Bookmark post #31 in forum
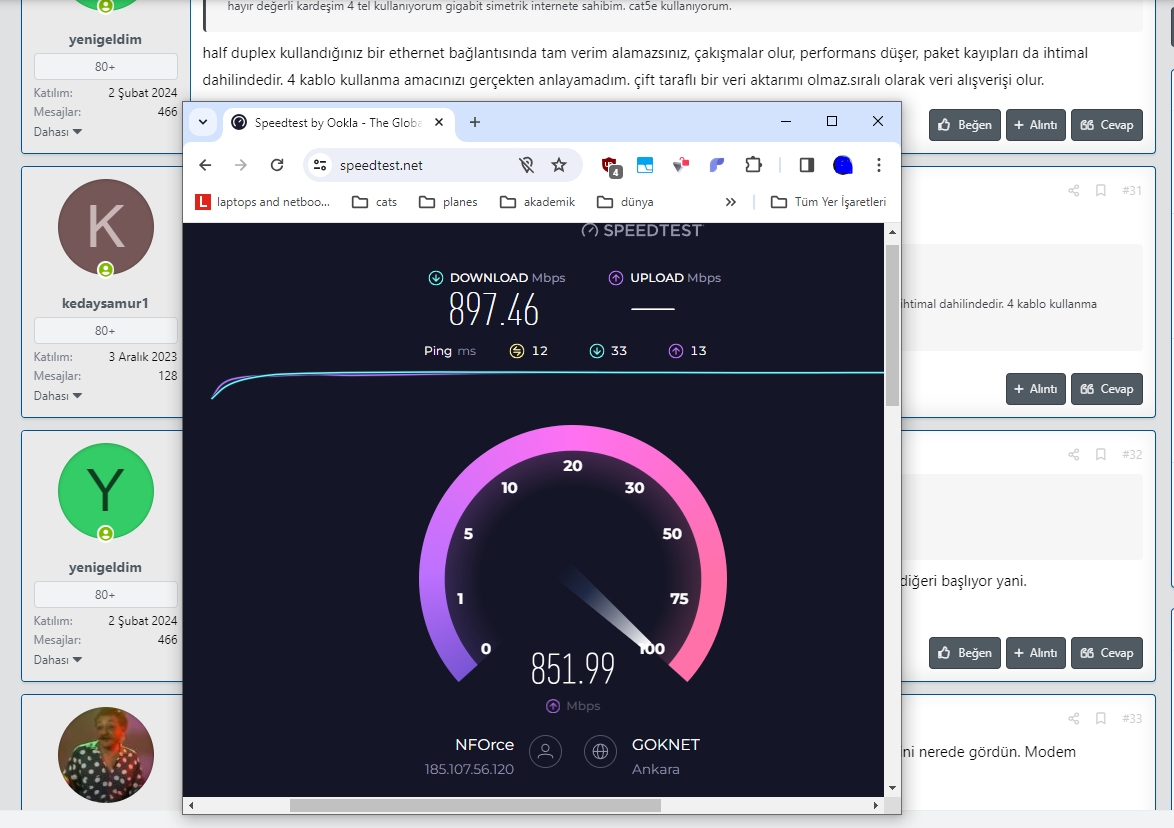The height and width of the screenshot is (828, 1174). [1101, 191]
